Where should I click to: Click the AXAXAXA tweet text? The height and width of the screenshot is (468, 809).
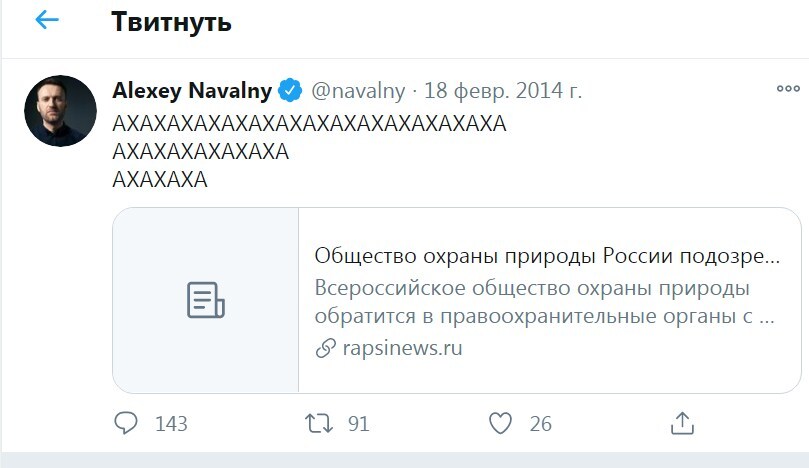[x=160, y=181]
